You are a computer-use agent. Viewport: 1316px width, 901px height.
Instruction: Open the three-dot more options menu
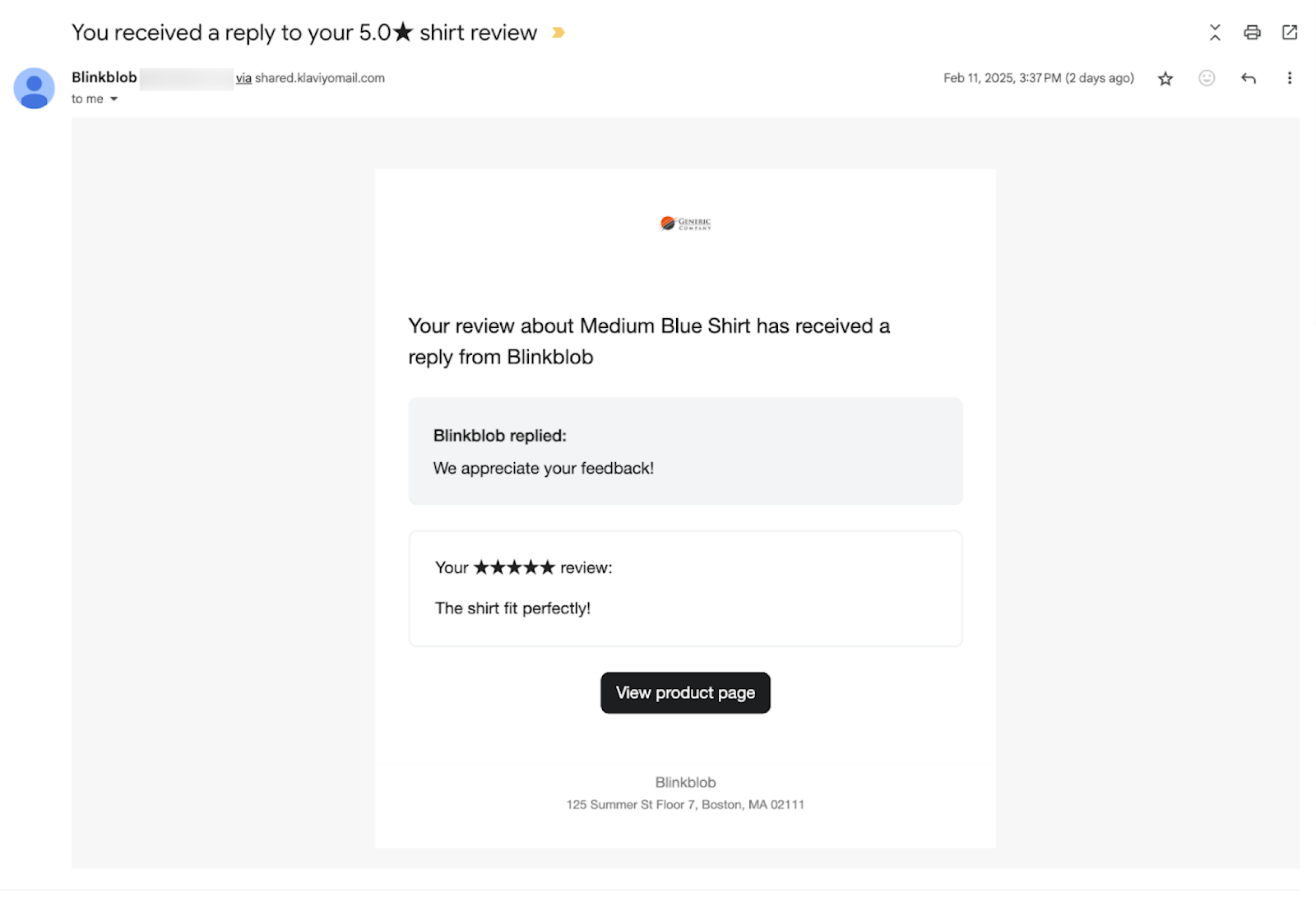1289,78
